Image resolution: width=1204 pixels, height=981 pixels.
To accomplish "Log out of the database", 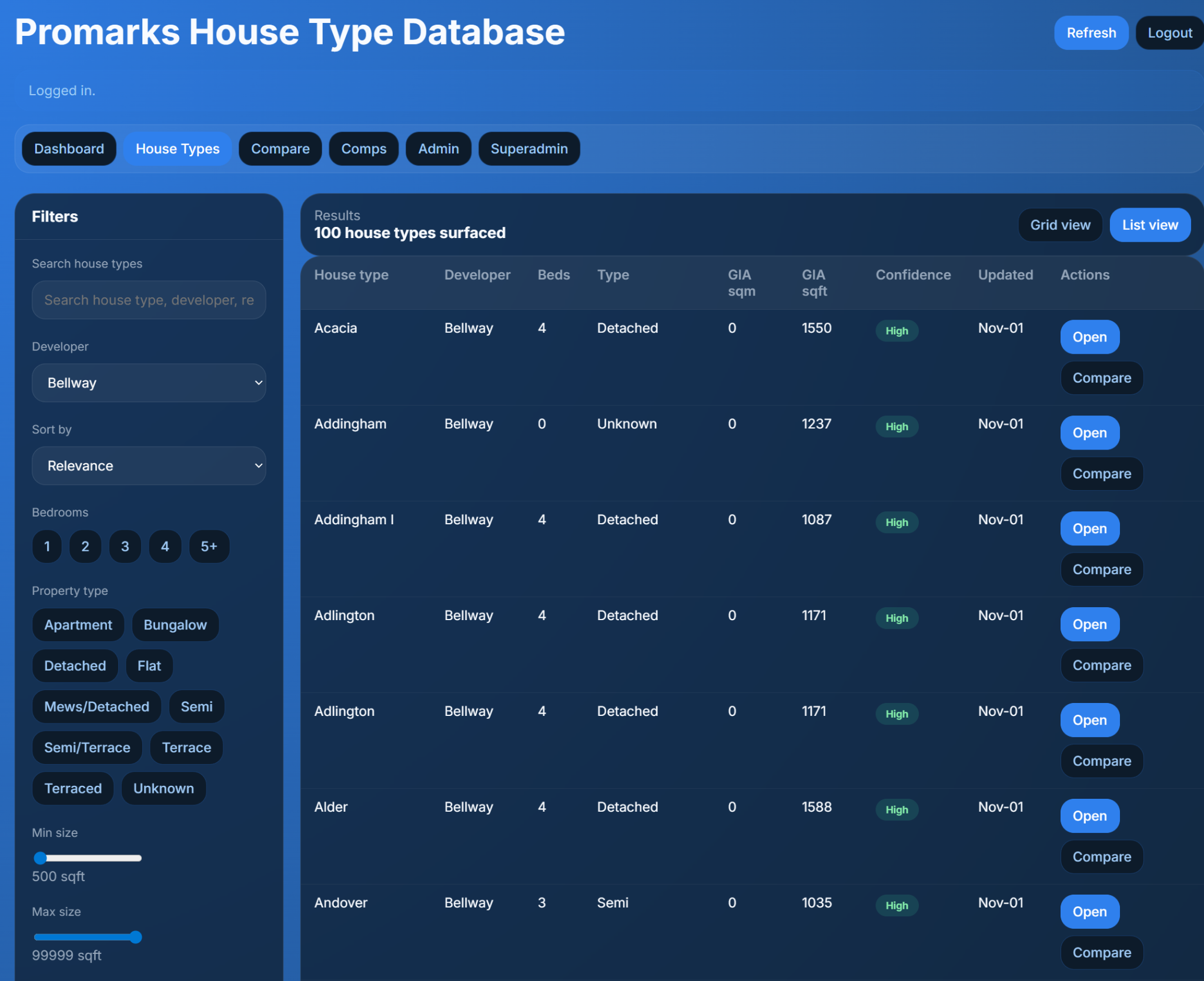I will pyautogui.click(x=1169, y=33).
